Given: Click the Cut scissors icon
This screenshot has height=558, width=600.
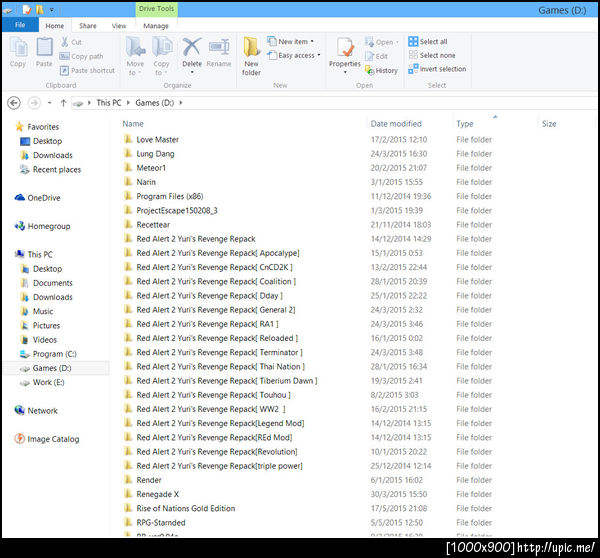Looking at the screenshot, I should (x=65, y=42).
